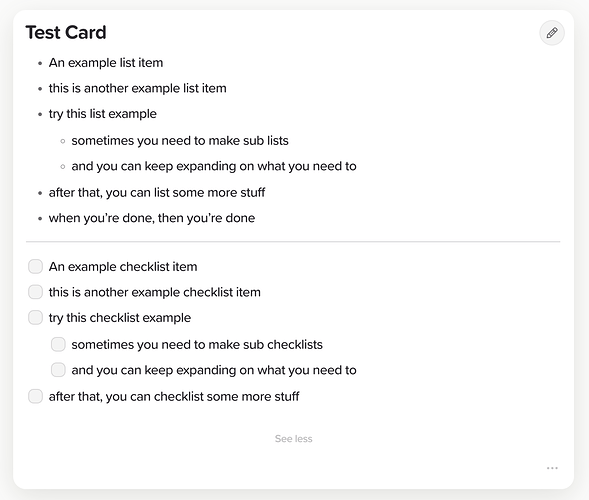Viewport: 589px width, 500px height.
Task: Collapse the card with See less
Action: 293,439
